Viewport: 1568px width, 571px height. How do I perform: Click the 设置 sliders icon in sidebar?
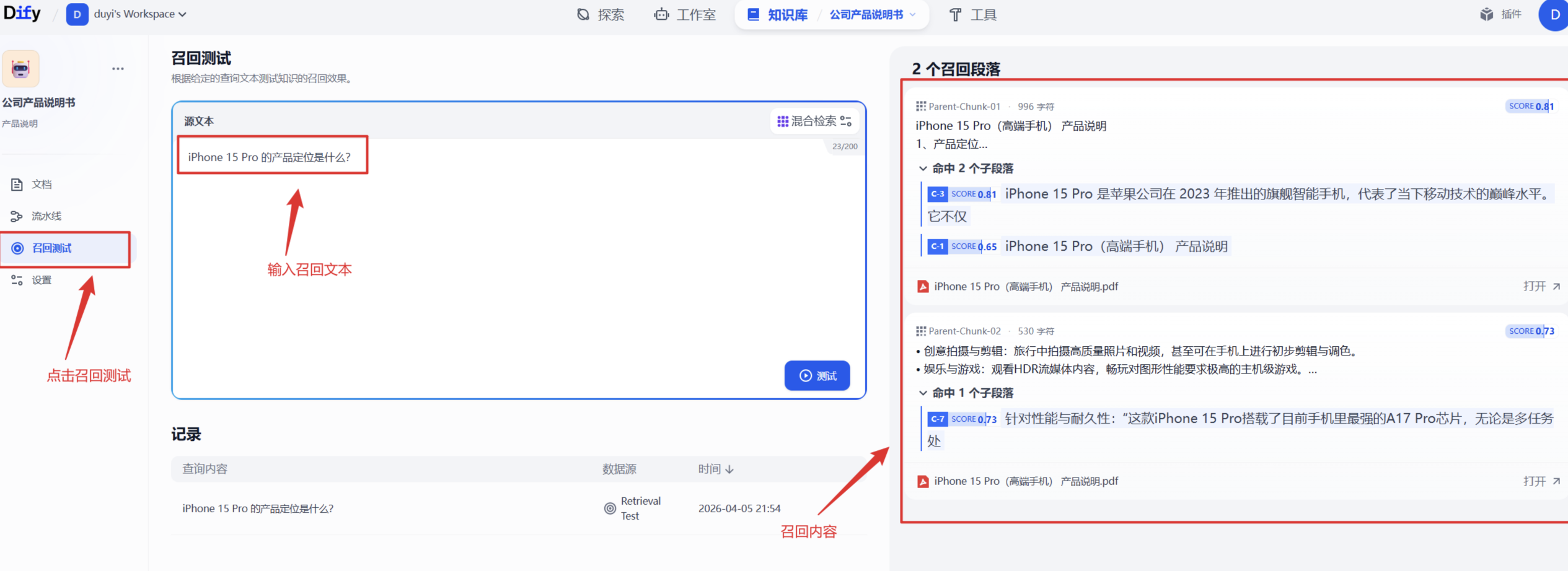click(17, 280)
